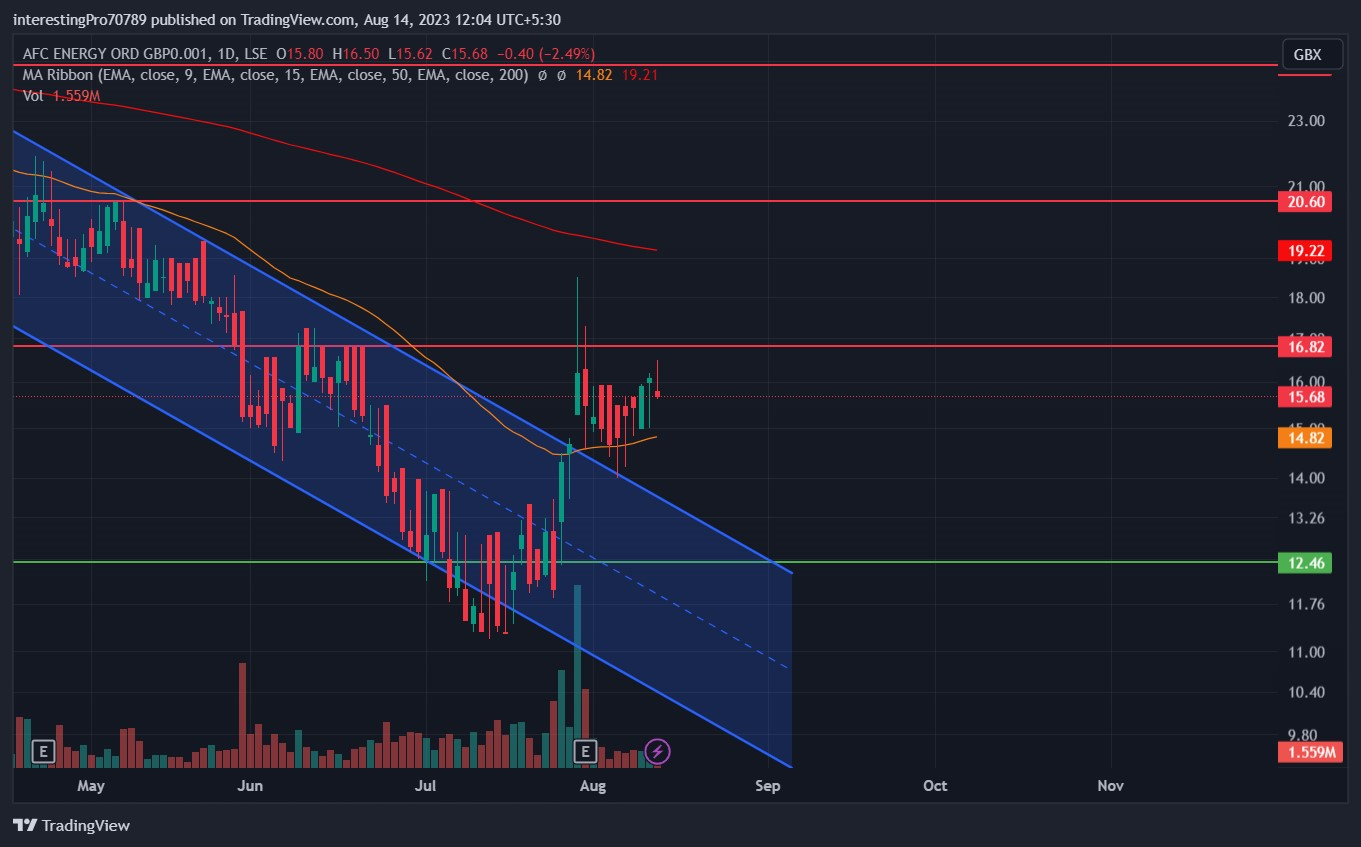Select the 15.68 current price label
Viewport: 1361px width, 847px height.
point(1306,397)
